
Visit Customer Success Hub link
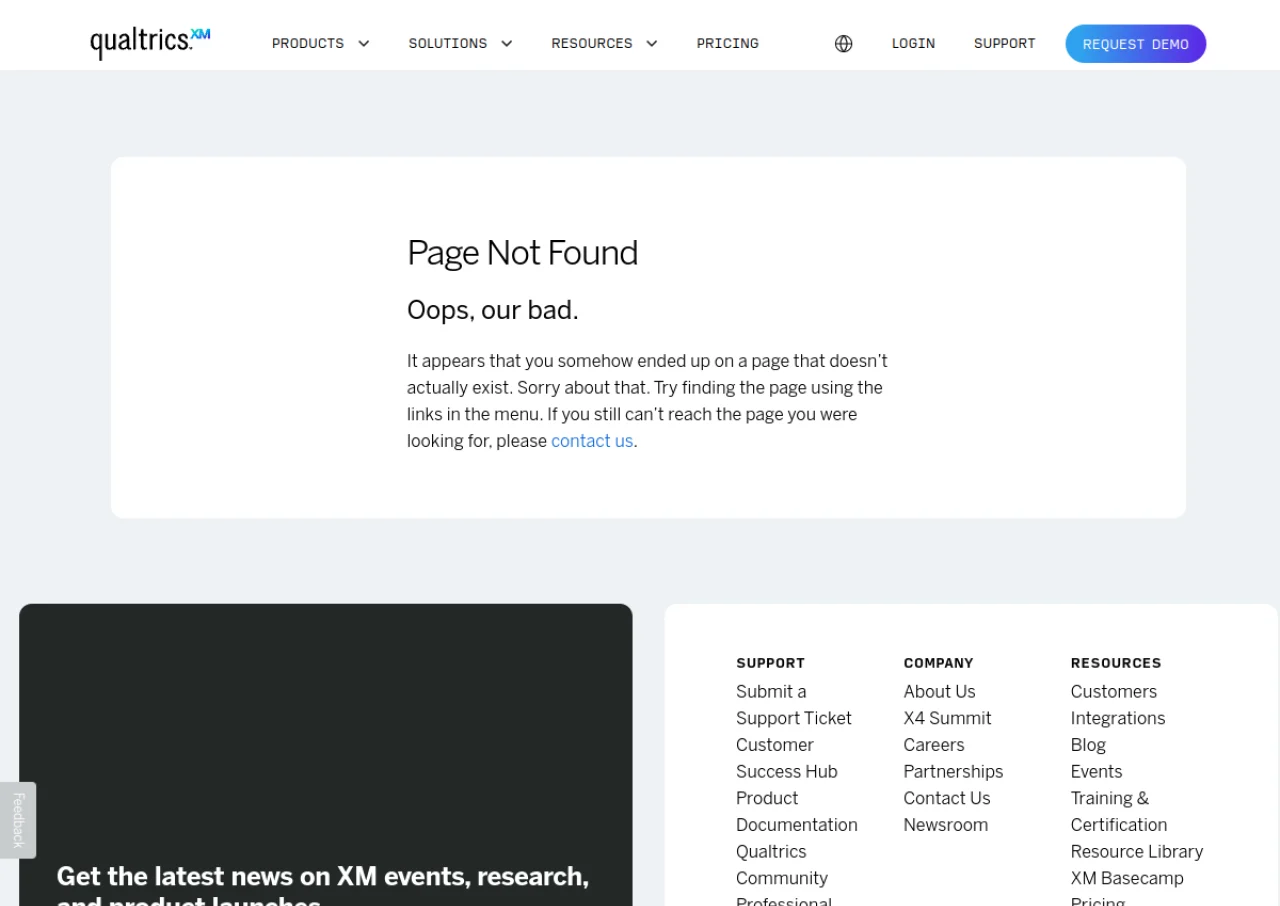pyautogui.click(x=787, y=758)
